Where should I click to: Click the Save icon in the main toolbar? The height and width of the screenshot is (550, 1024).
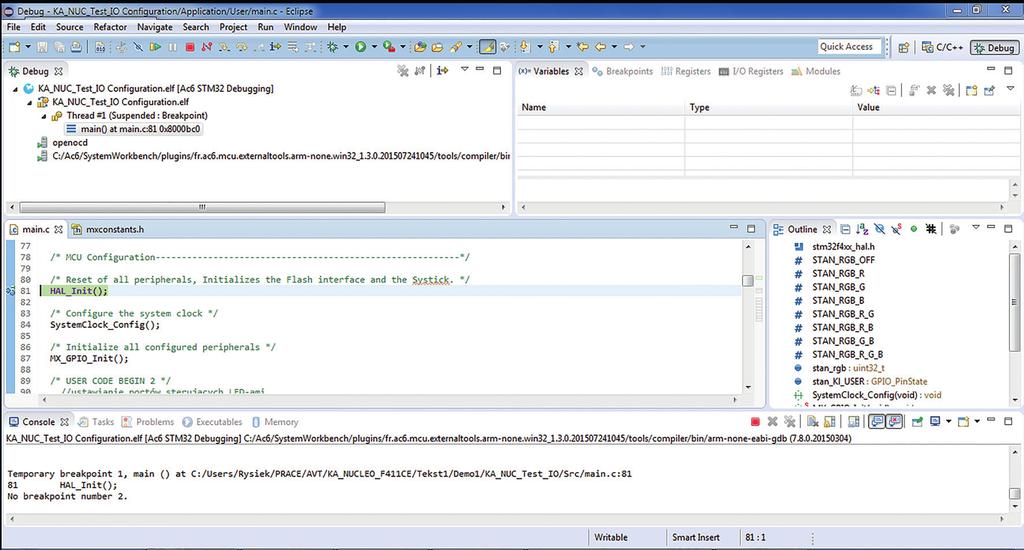pos(42,47)
